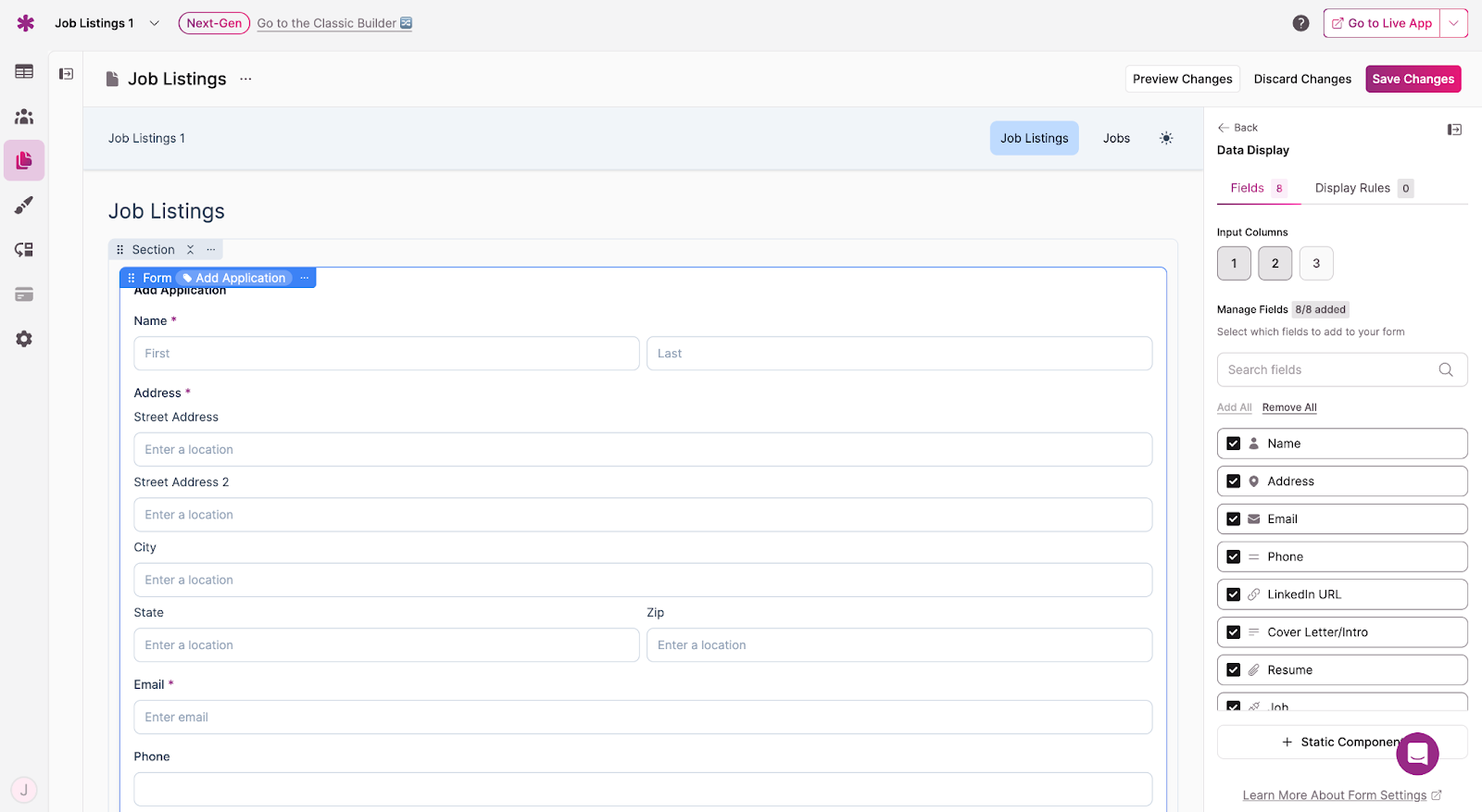
Task: Open the design brush icon in the sidebar
Action: tap(24, 206)
